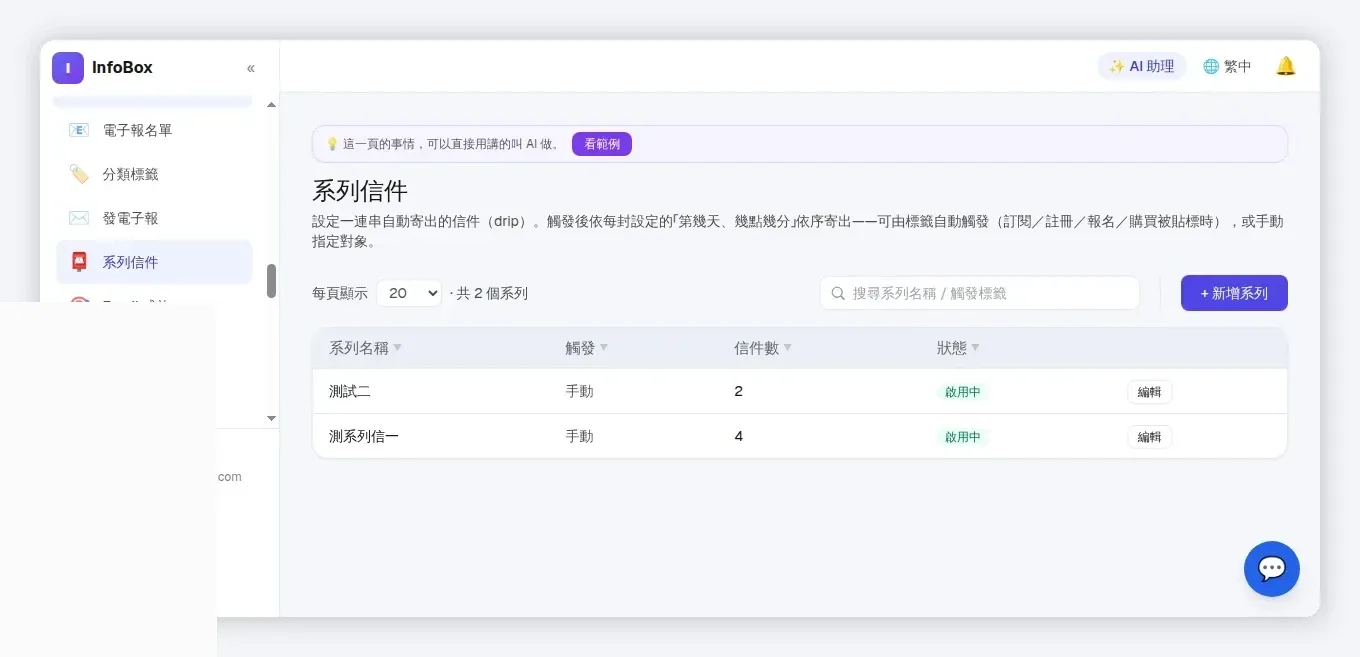The width and height of the screenshot is (1360, 657).
Task: Open the blue chat bubble widget
Action: [1272, 569]
